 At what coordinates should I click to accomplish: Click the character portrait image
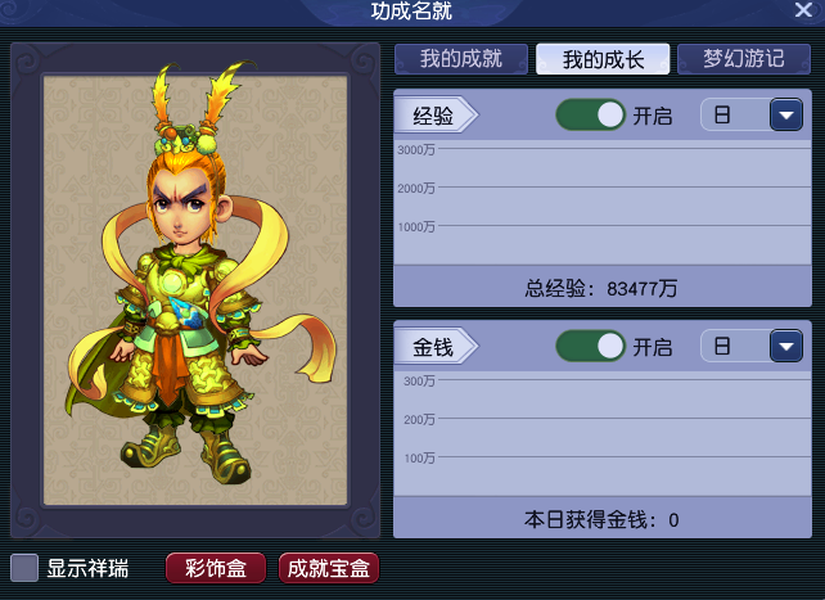195,290
